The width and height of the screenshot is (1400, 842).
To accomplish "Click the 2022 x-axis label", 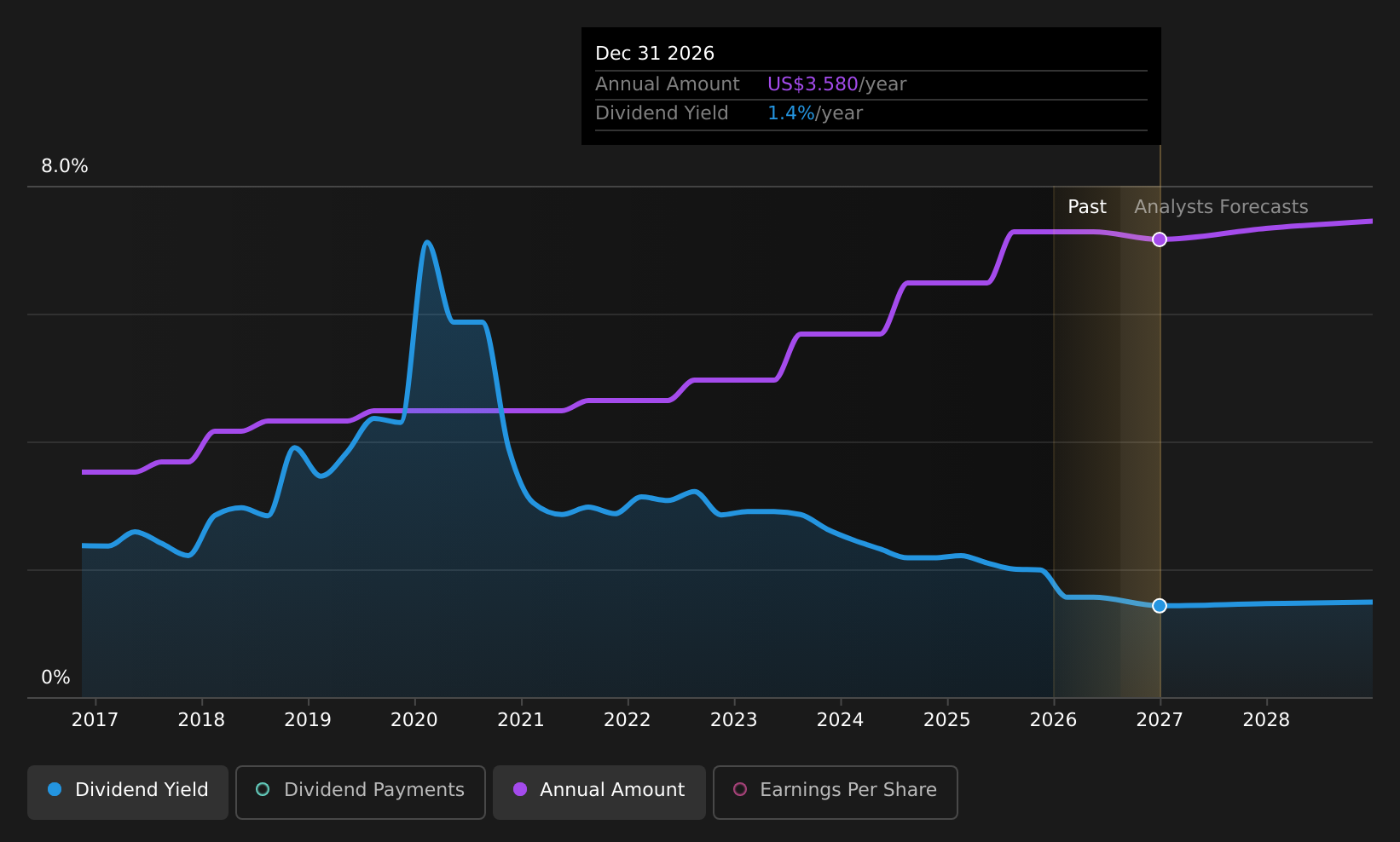I will (628, 720).
